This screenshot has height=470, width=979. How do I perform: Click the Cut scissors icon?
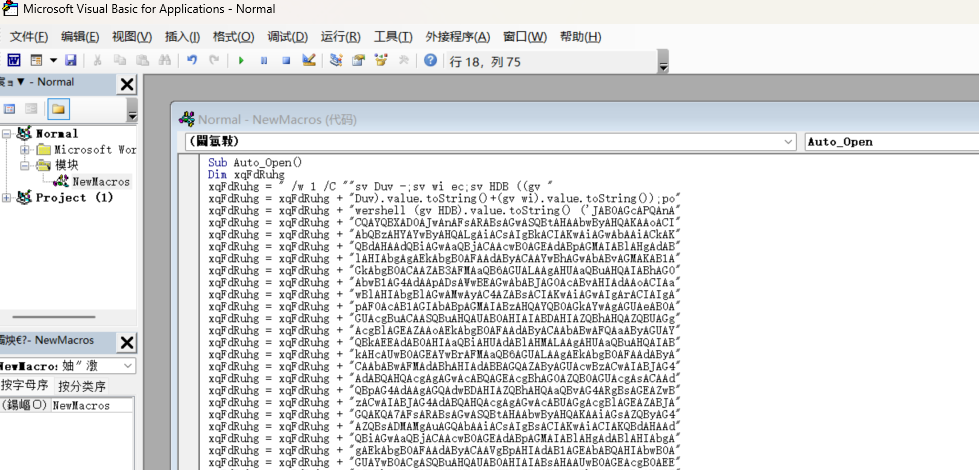point(97,61)
